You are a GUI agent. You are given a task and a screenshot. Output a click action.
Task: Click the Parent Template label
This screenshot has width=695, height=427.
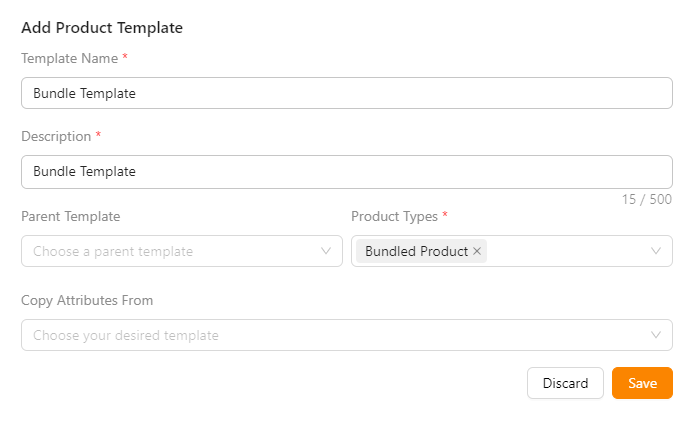point(70,216)
